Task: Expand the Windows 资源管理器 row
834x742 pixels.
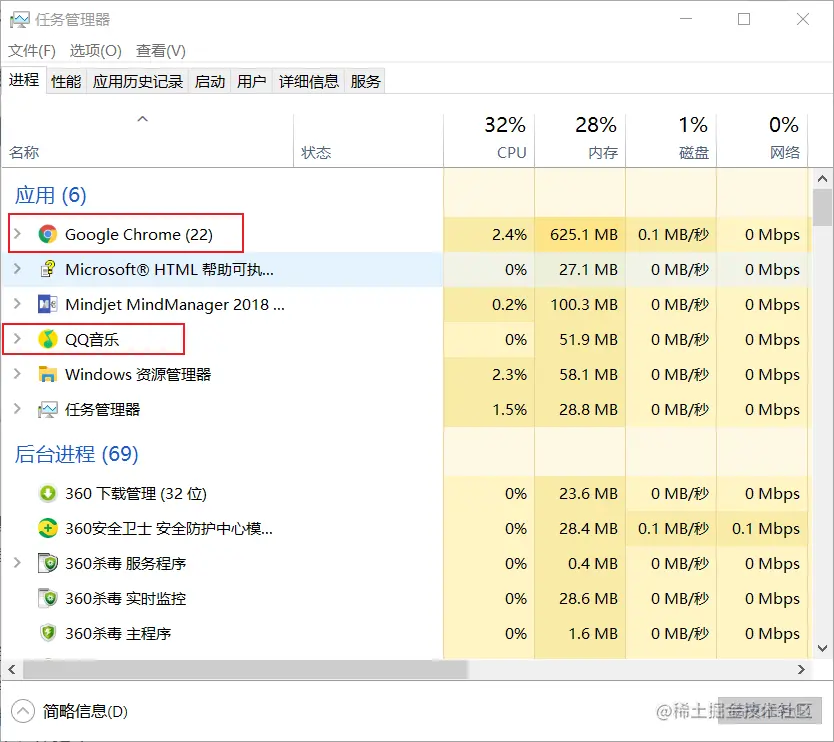Action: click(18, 374)
